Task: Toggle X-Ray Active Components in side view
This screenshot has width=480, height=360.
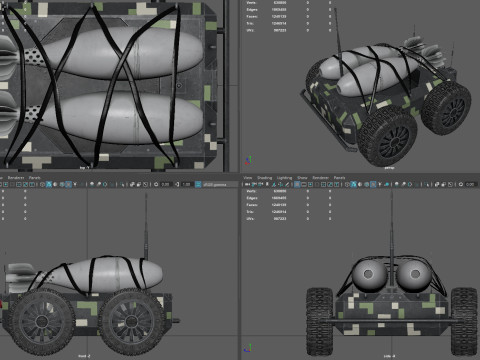Action: pyautogui.click(x=444, y=184)
